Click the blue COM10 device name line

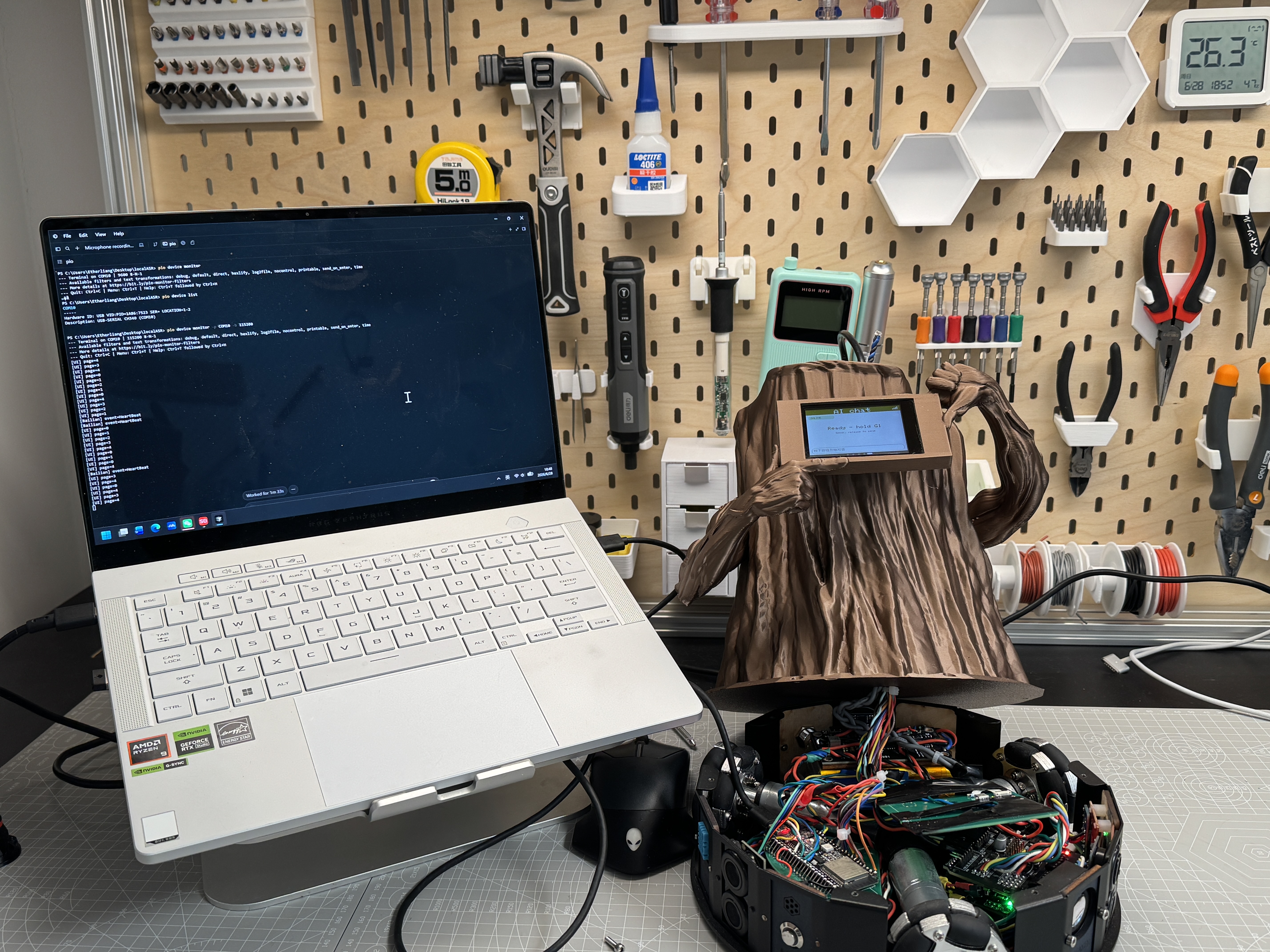(x=69, y=308)
